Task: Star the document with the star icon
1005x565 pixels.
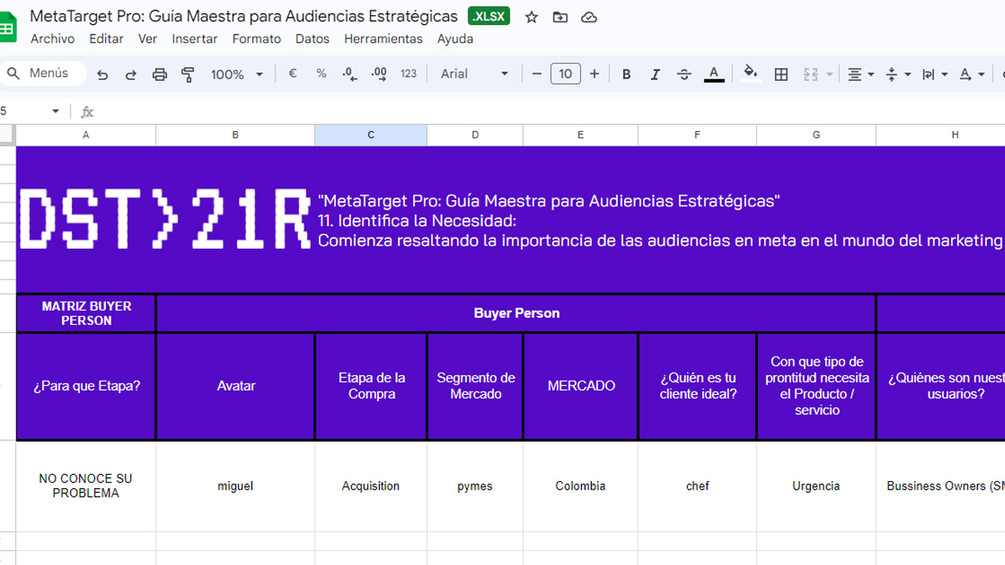Action: [531, 17]
